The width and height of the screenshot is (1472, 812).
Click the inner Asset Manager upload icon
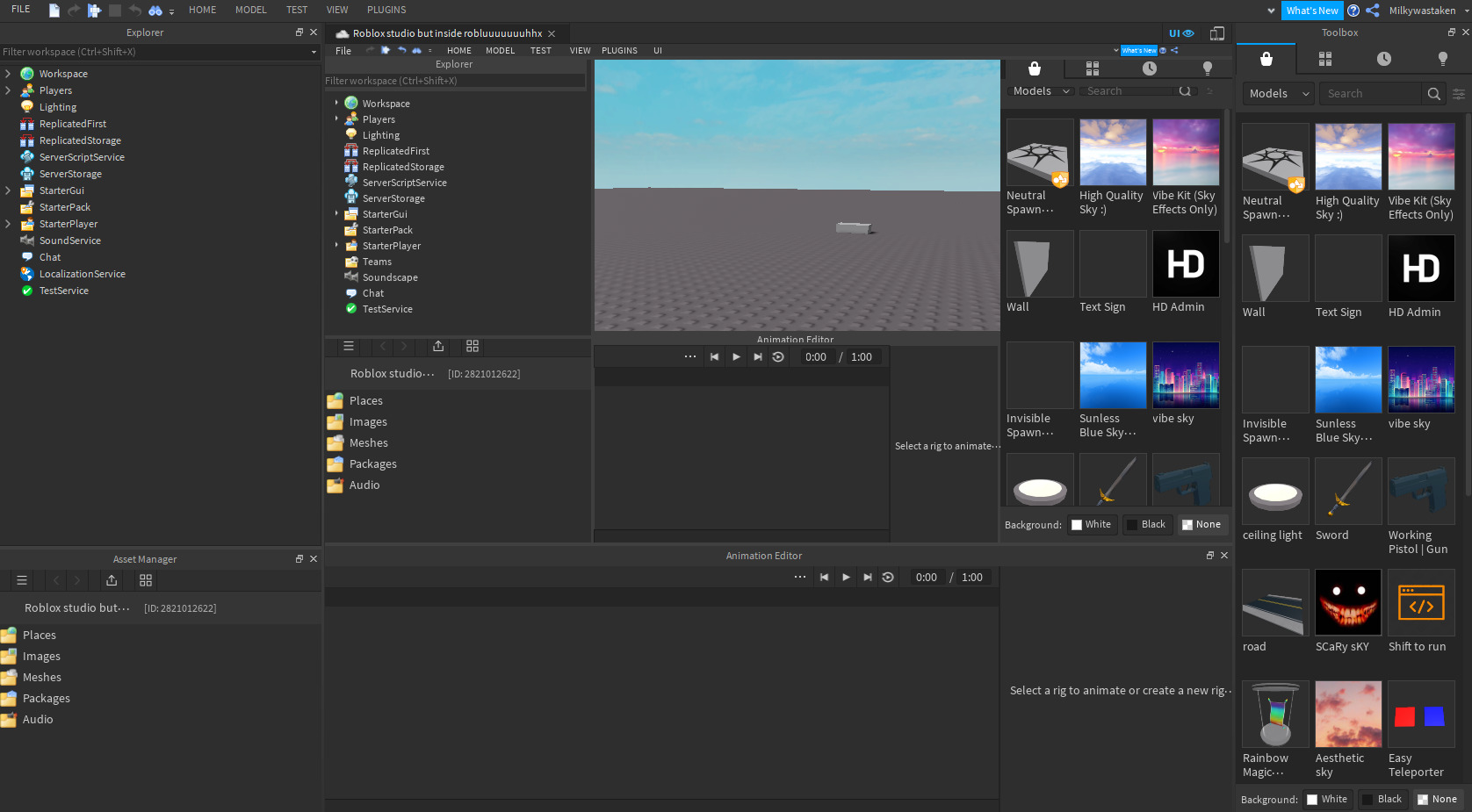pyautogui.click(x=438, y=346)
